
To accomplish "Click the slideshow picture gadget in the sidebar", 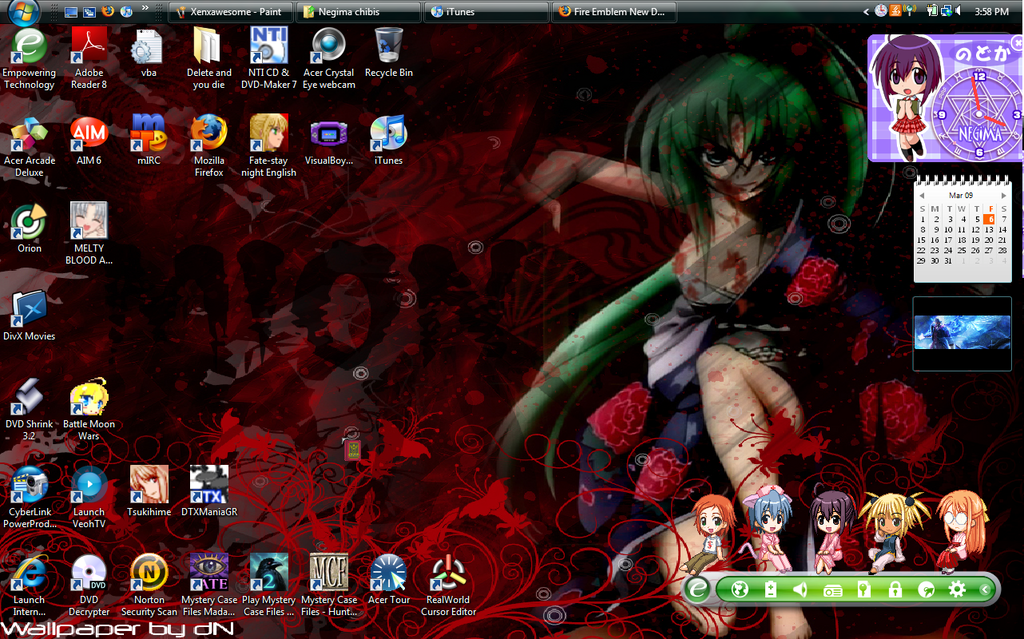I will pos(962,333).
